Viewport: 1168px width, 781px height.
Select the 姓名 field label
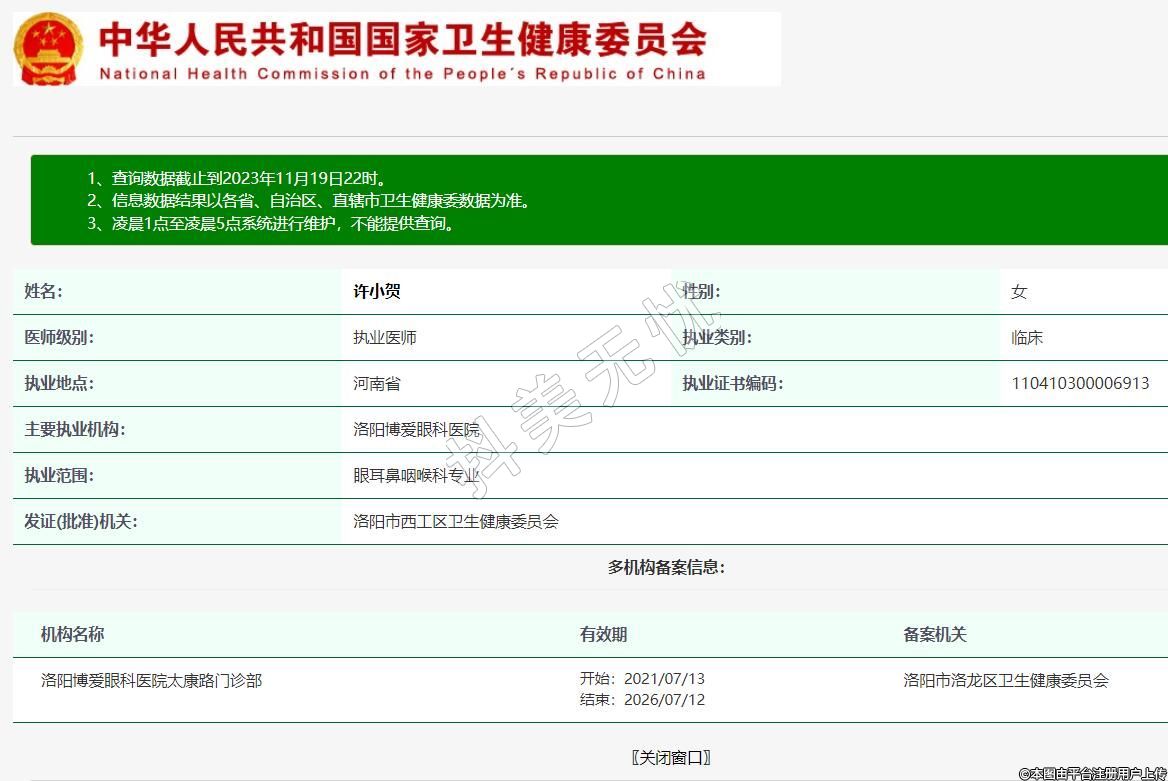coord(43,292)
